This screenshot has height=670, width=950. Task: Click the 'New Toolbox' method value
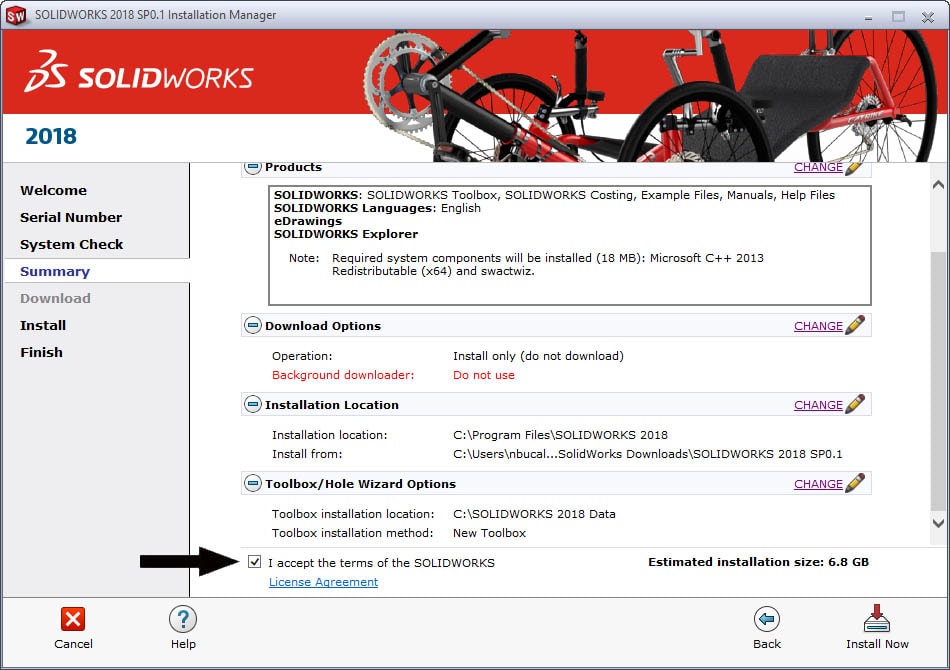489,533
